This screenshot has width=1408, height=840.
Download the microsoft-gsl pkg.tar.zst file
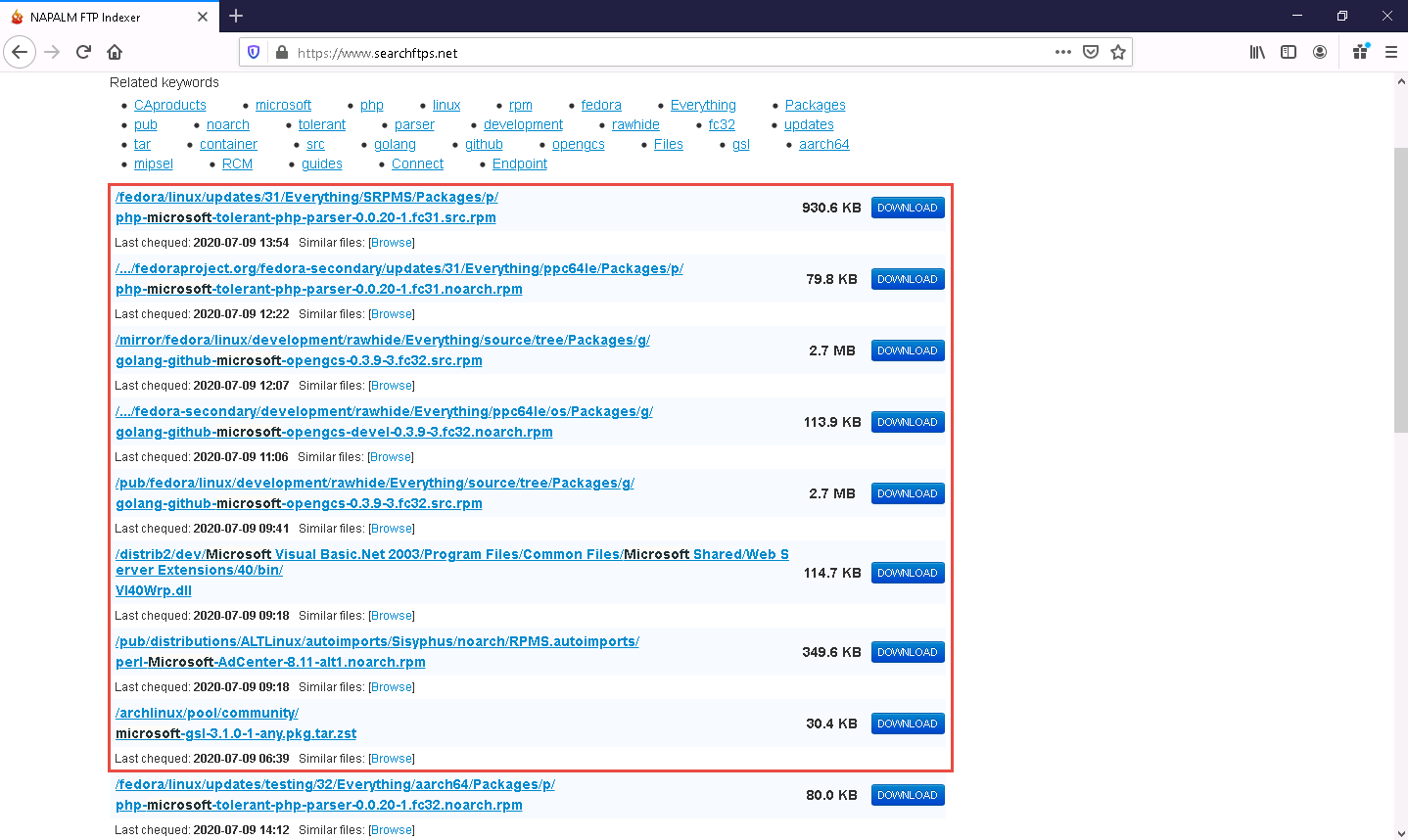tap(908, 723)
